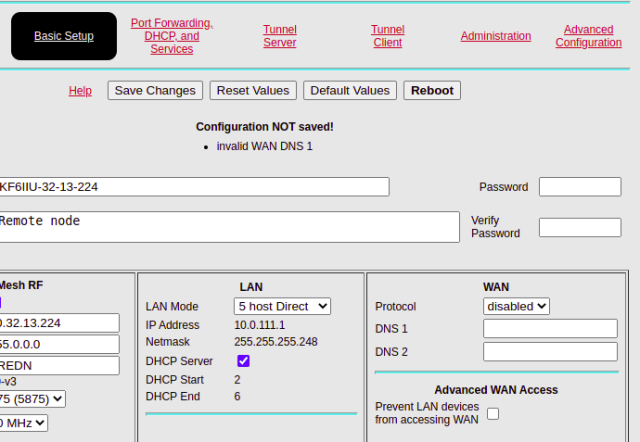The height and width of the screenshot is (442, 640).
Task: Click the Mesh RF netmask field
Action: click(x=59, y=344)
